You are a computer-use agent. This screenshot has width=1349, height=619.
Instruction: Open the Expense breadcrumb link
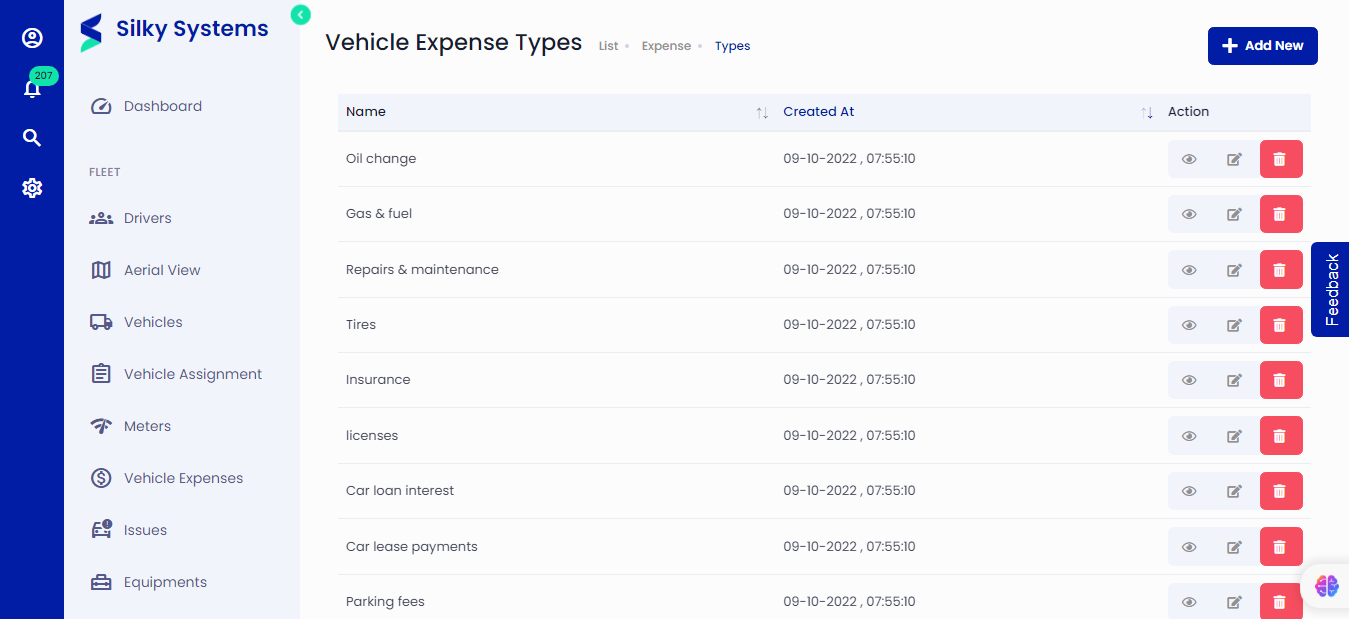[666, 45]
